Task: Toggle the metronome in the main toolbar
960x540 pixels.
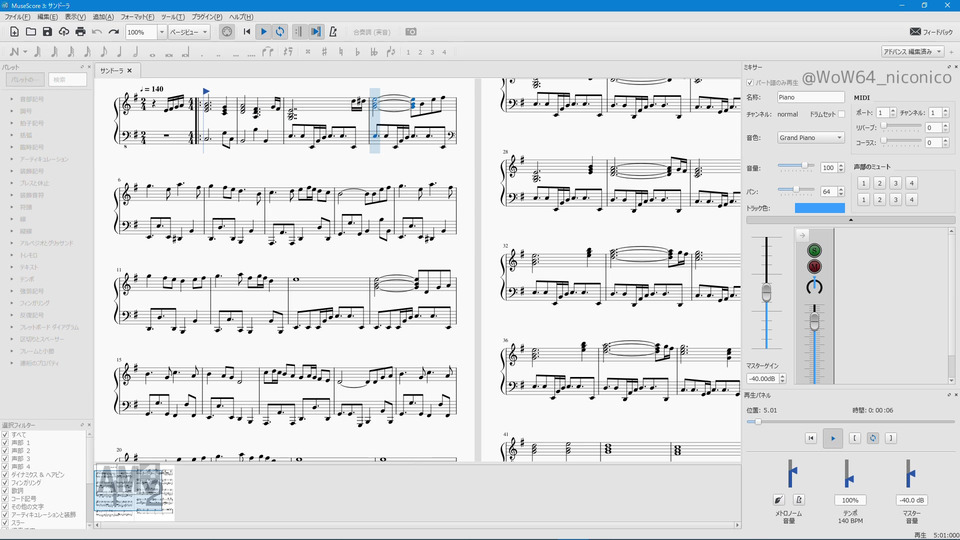Action: pyautogui.click(x=333, y=32)
